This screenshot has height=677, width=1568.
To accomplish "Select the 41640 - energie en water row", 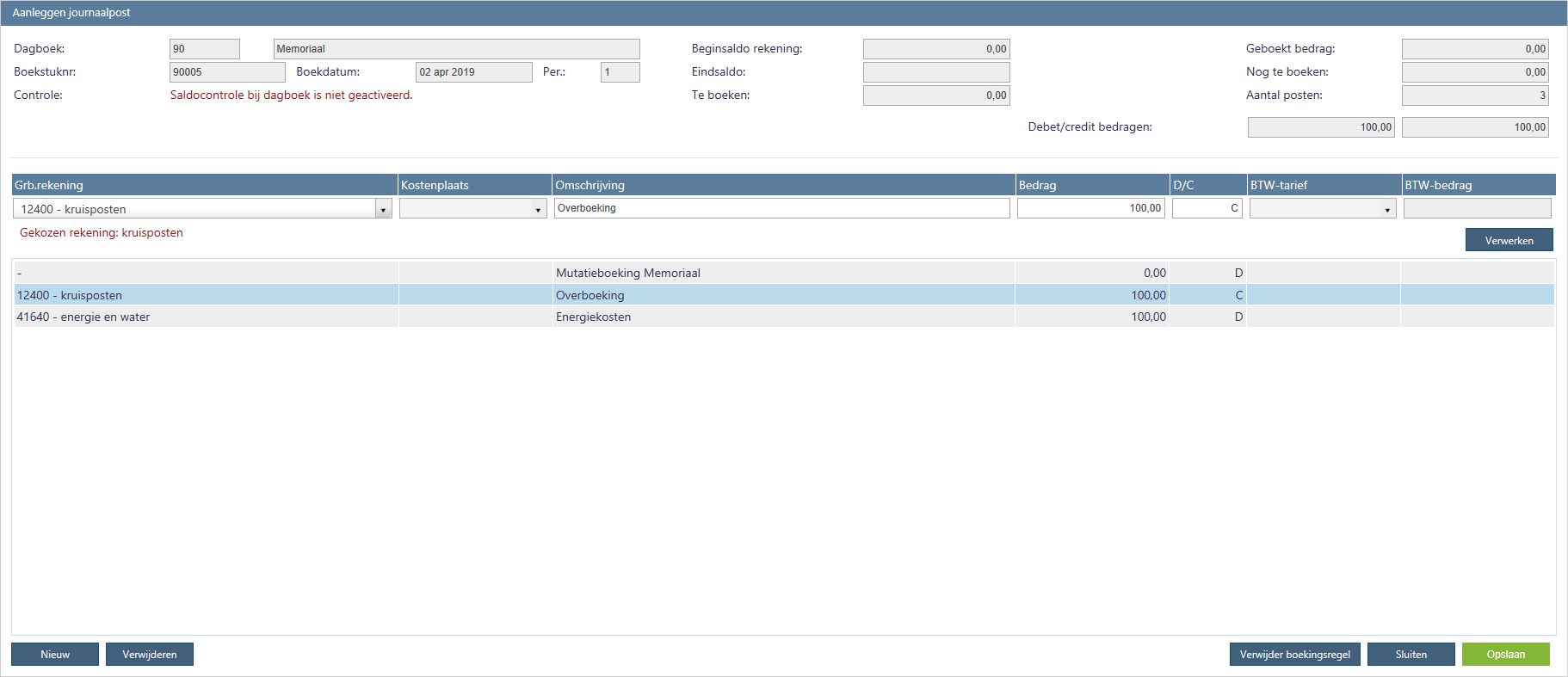I will [x=784, y=317].
